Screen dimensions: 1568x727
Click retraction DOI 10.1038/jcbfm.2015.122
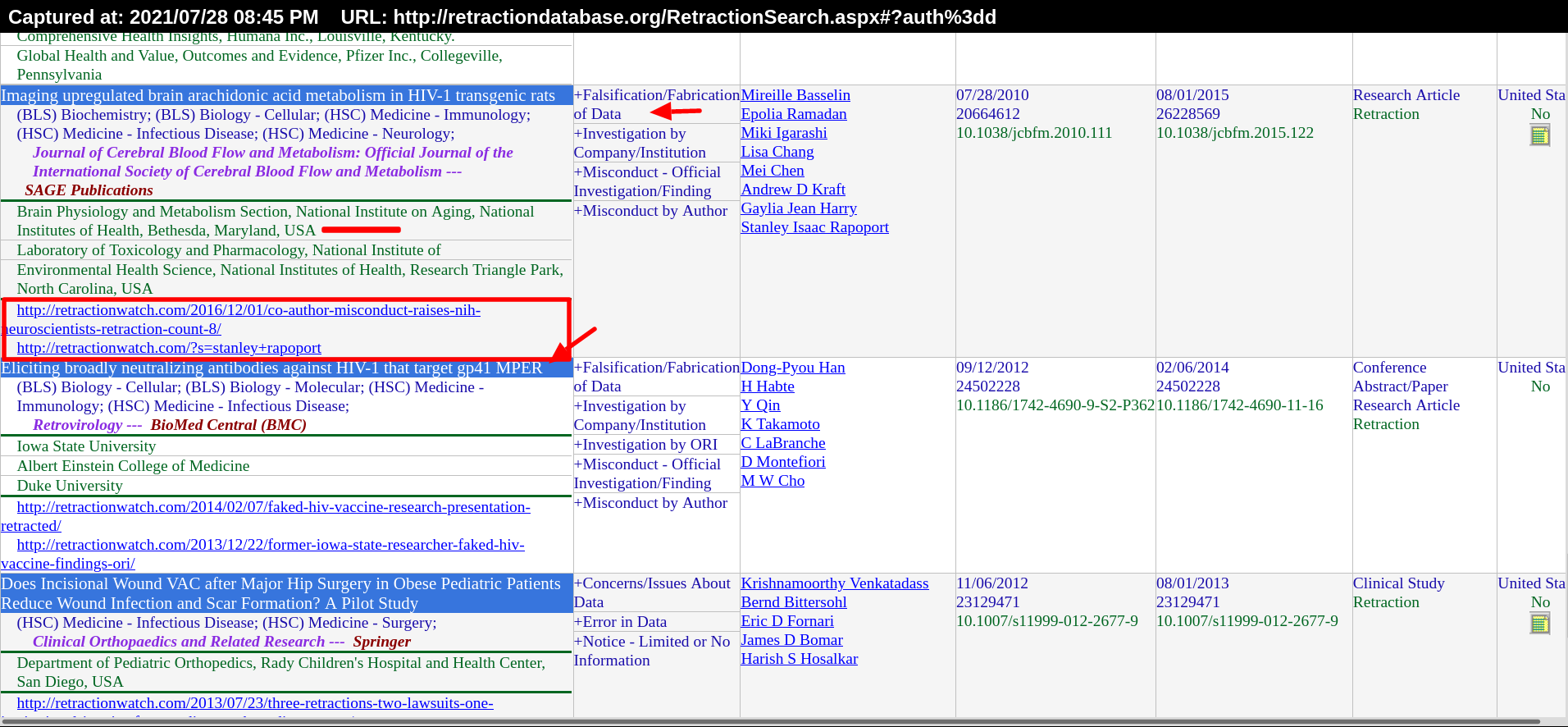click(1235, 133)
